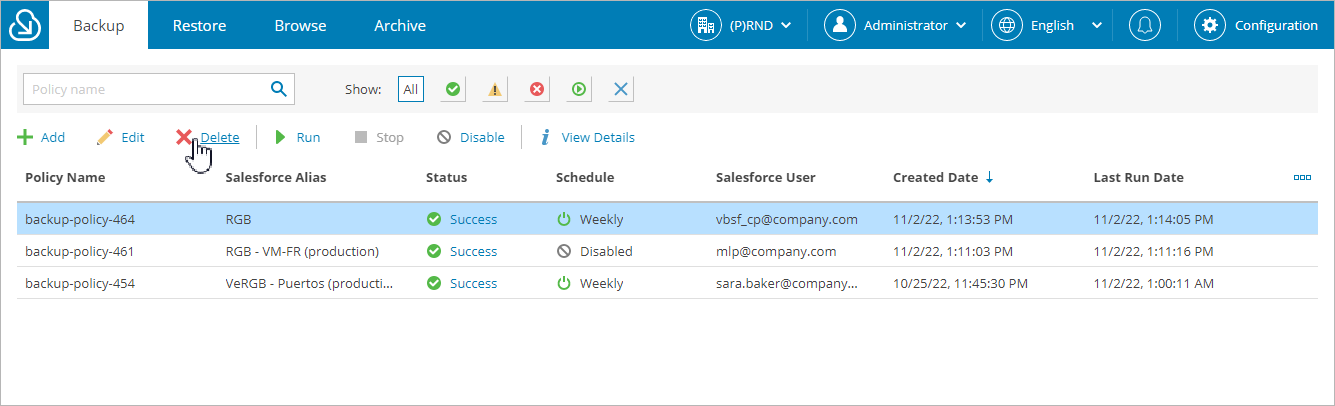Viewport: 1335px width, 406px height.
Task: Show All policies filter
Action: [410, 89]
